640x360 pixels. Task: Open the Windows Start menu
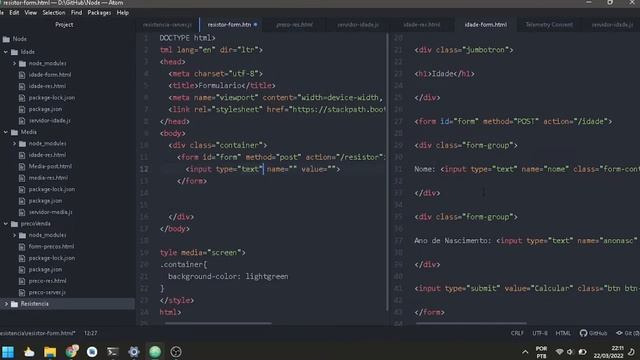tap(8, 351)
